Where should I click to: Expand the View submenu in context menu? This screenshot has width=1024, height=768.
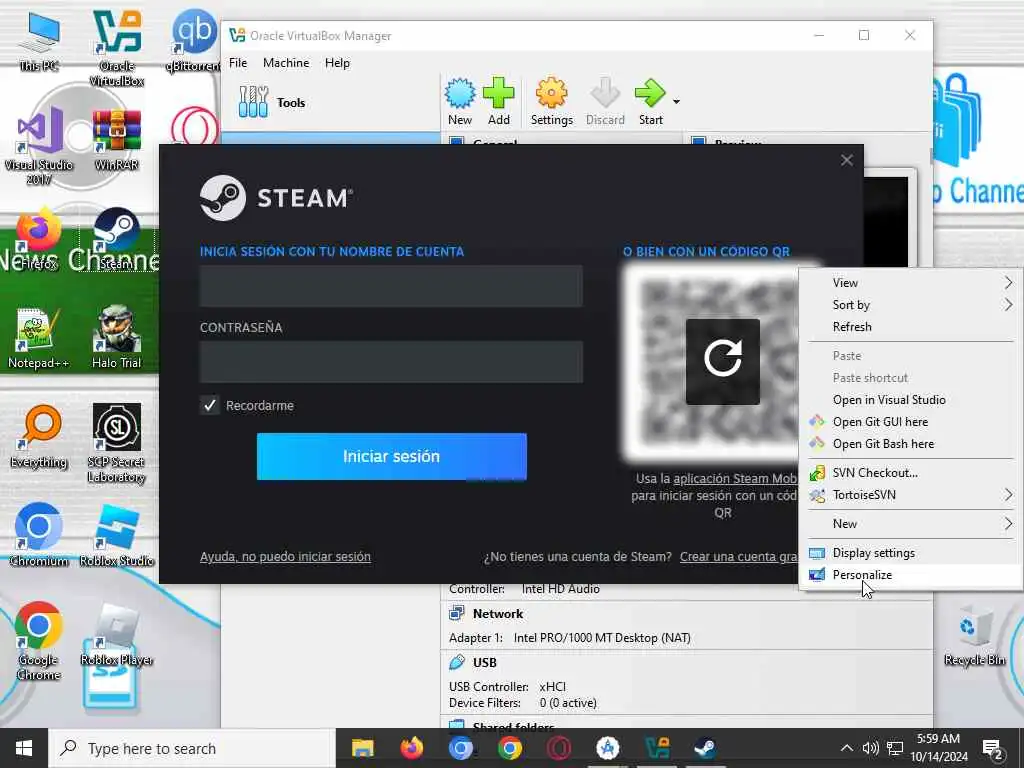tap(911, 283)
